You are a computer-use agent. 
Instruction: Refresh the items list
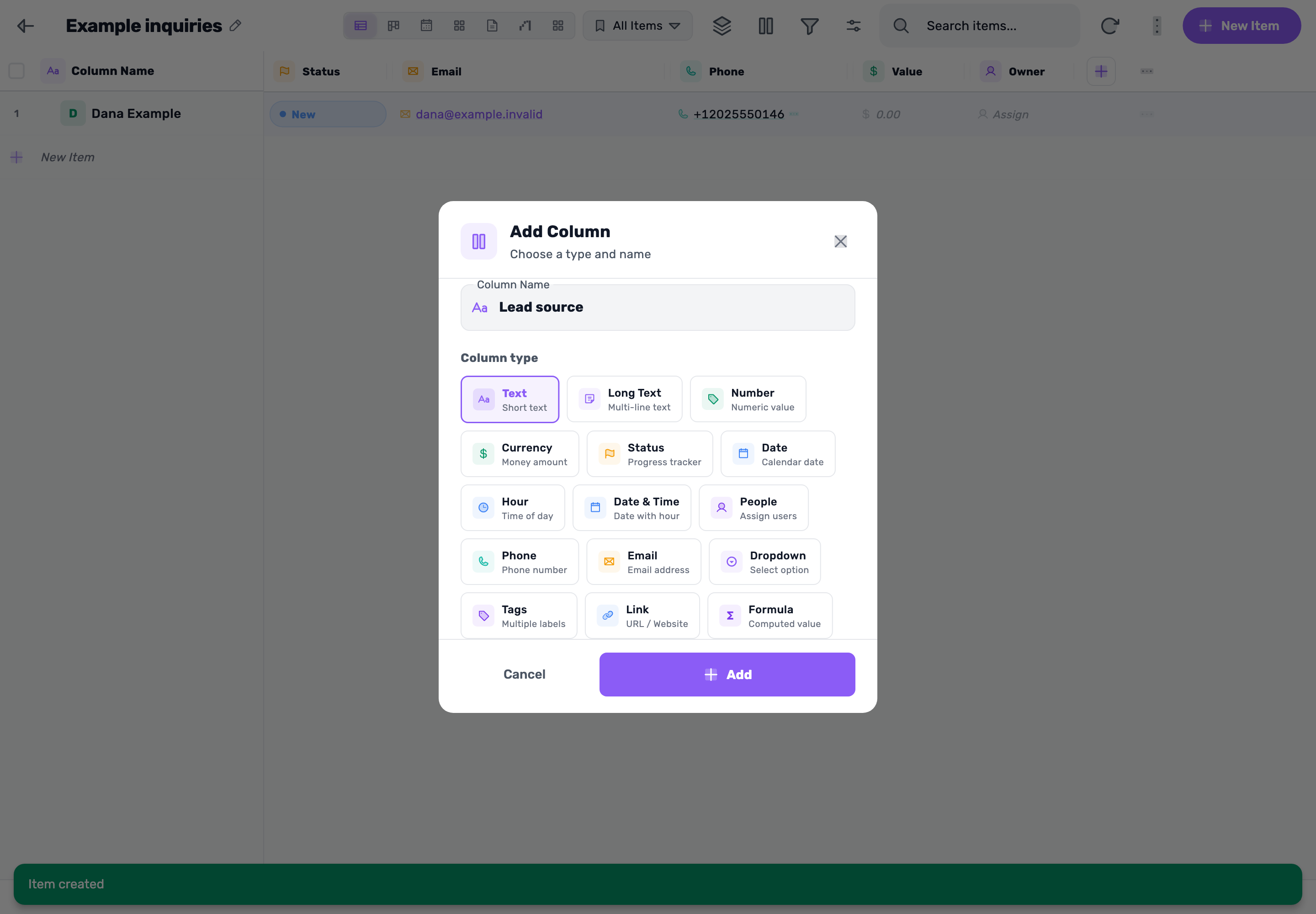point(1109,26)
